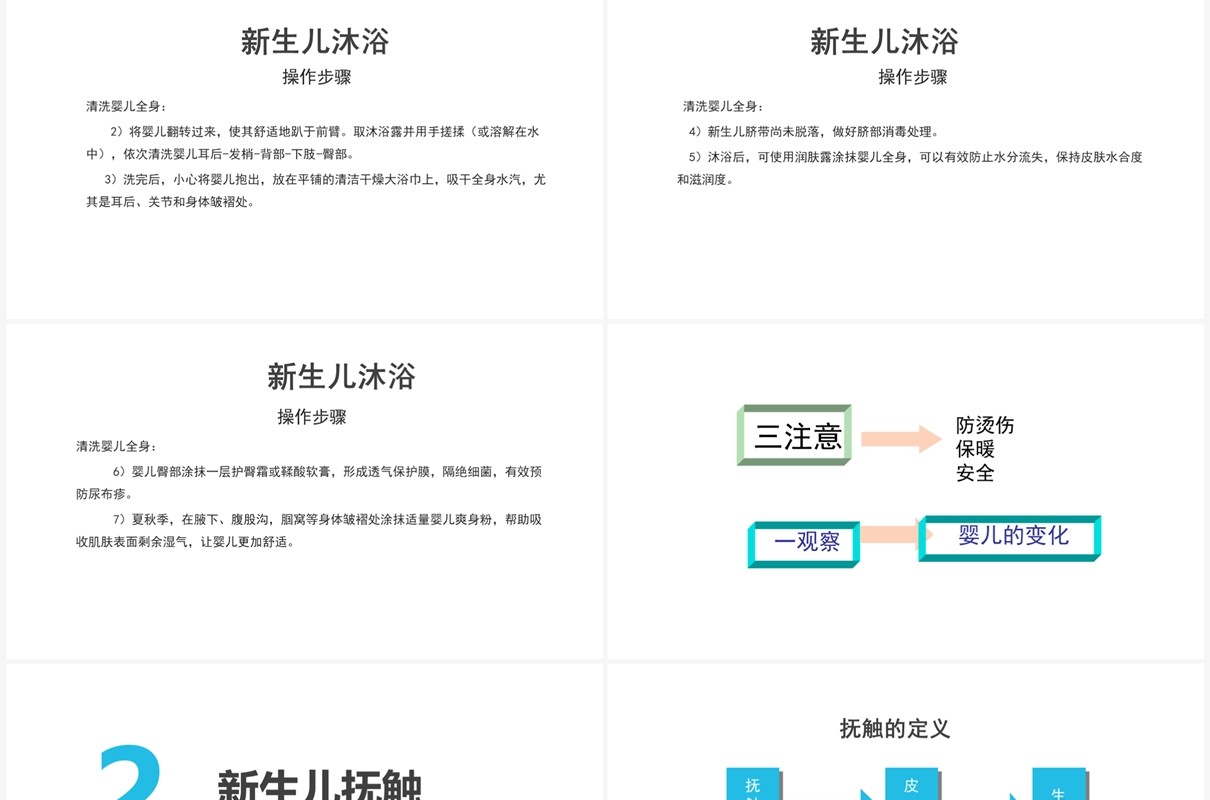Select the 保暖 text
This screenshot has height=800, width=1210.
[975, 449]
